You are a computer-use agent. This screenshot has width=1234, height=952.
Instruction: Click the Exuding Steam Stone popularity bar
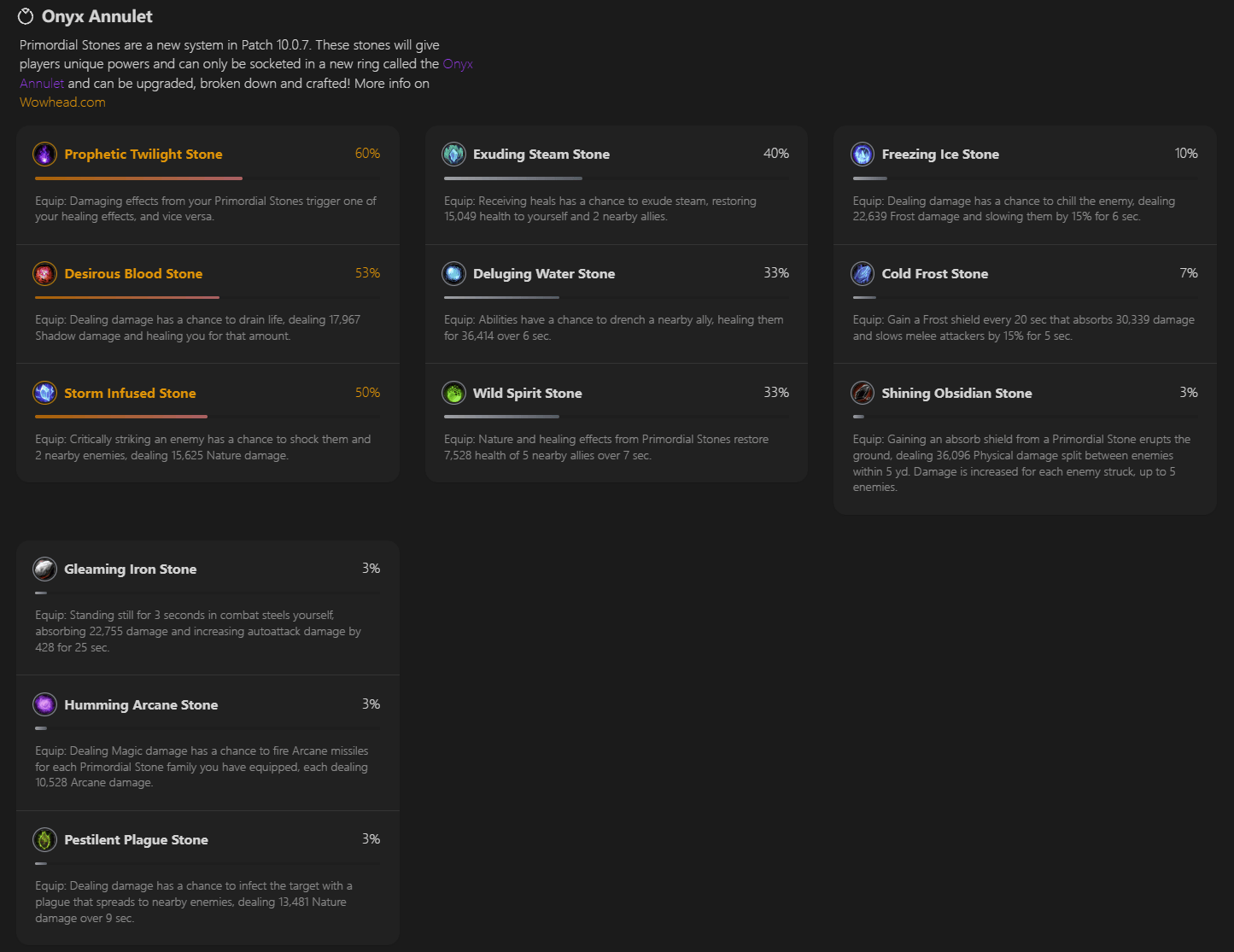617,178
